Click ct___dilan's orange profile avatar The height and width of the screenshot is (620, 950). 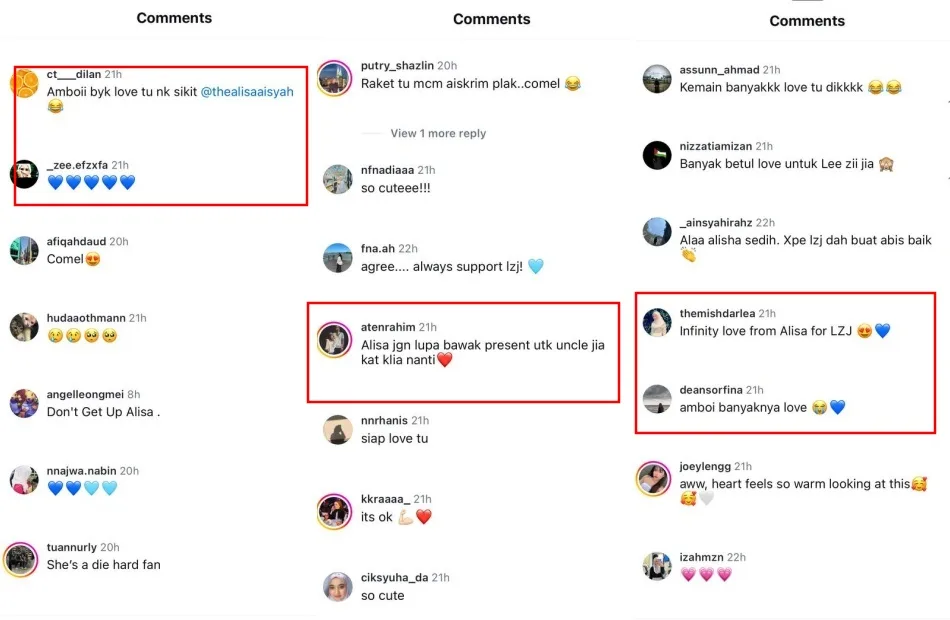click(26, 82)
